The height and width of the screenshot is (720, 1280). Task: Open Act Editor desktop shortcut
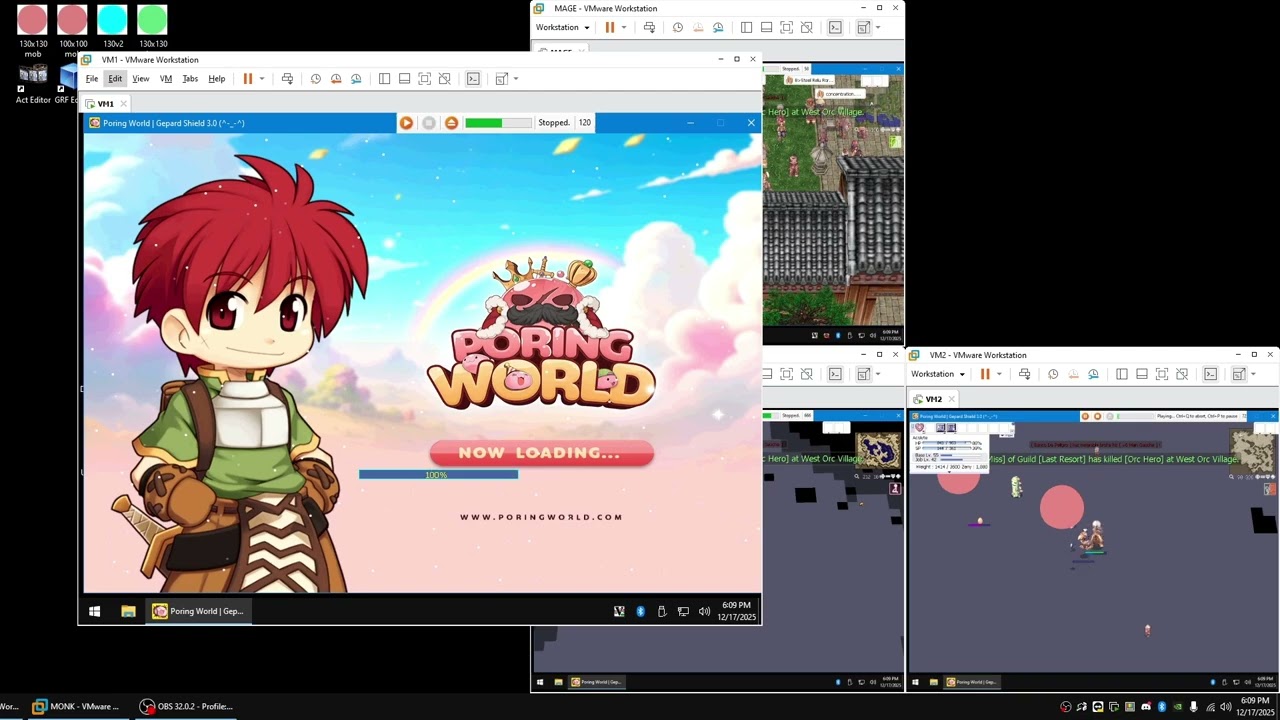click(33, 84)
